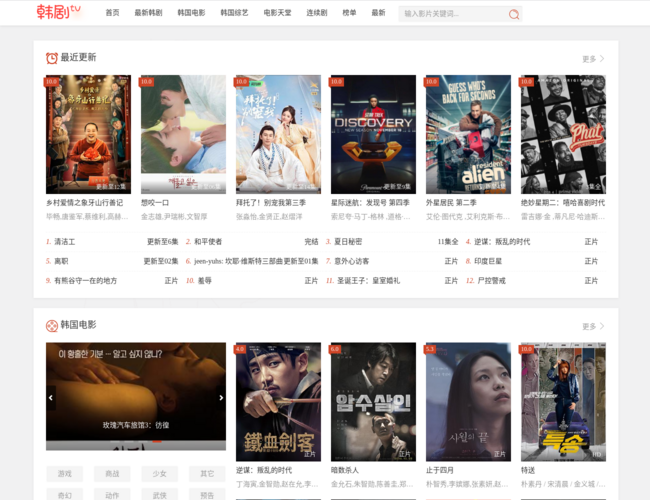Open list item 4 逆谍：叛乱的时代
650x500 pixels.
pyautogui.click(x=502, y=242)
